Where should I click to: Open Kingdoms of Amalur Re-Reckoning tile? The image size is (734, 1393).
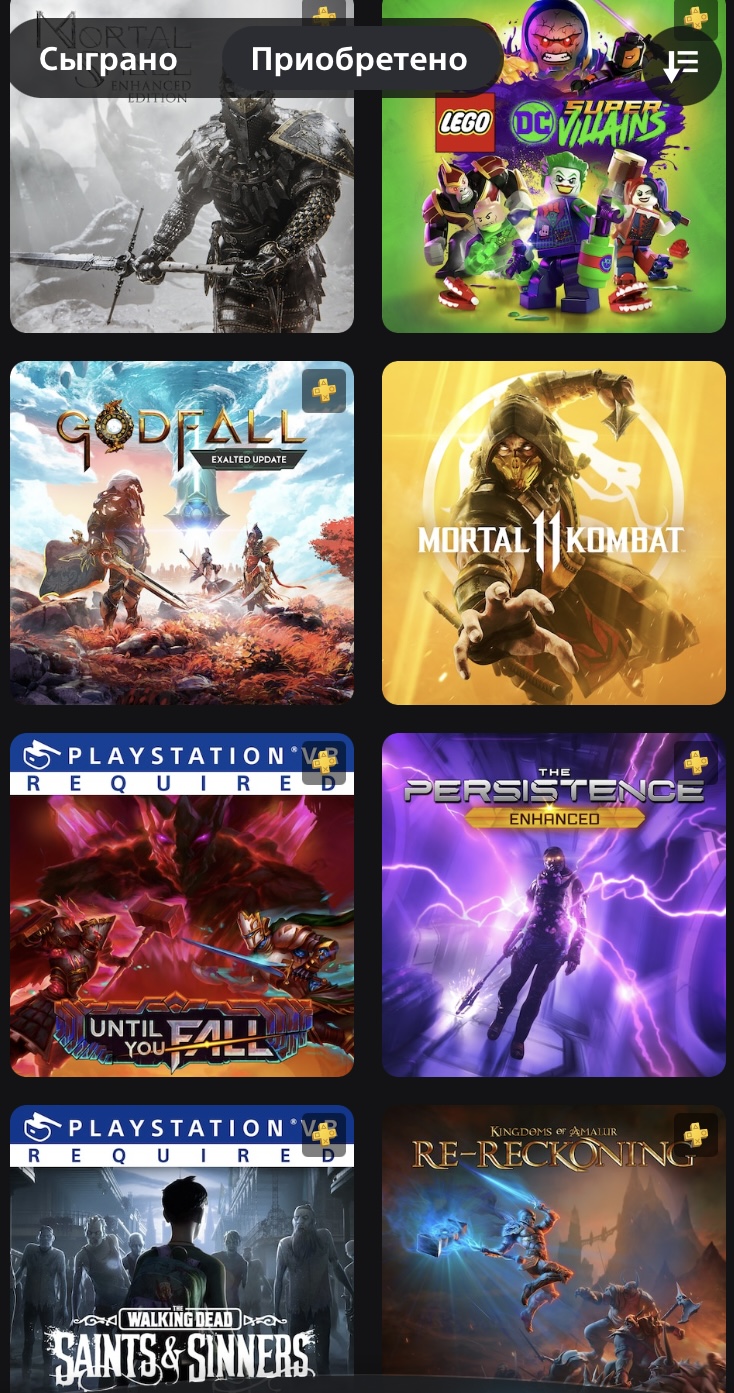pos(554,1249)
